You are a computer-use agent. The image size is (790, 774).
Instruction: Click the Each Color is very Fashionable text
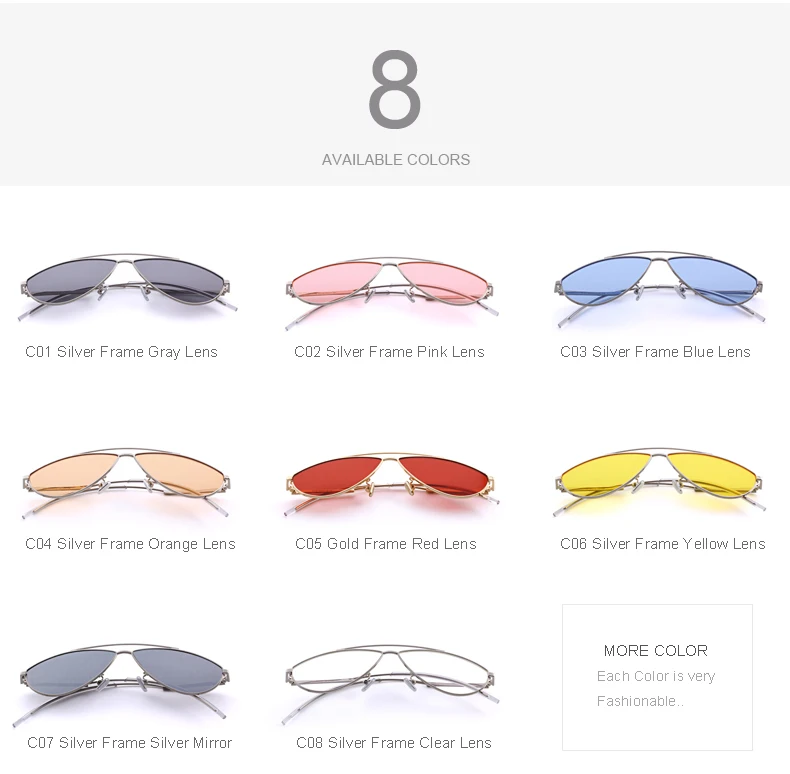point(655,688)
